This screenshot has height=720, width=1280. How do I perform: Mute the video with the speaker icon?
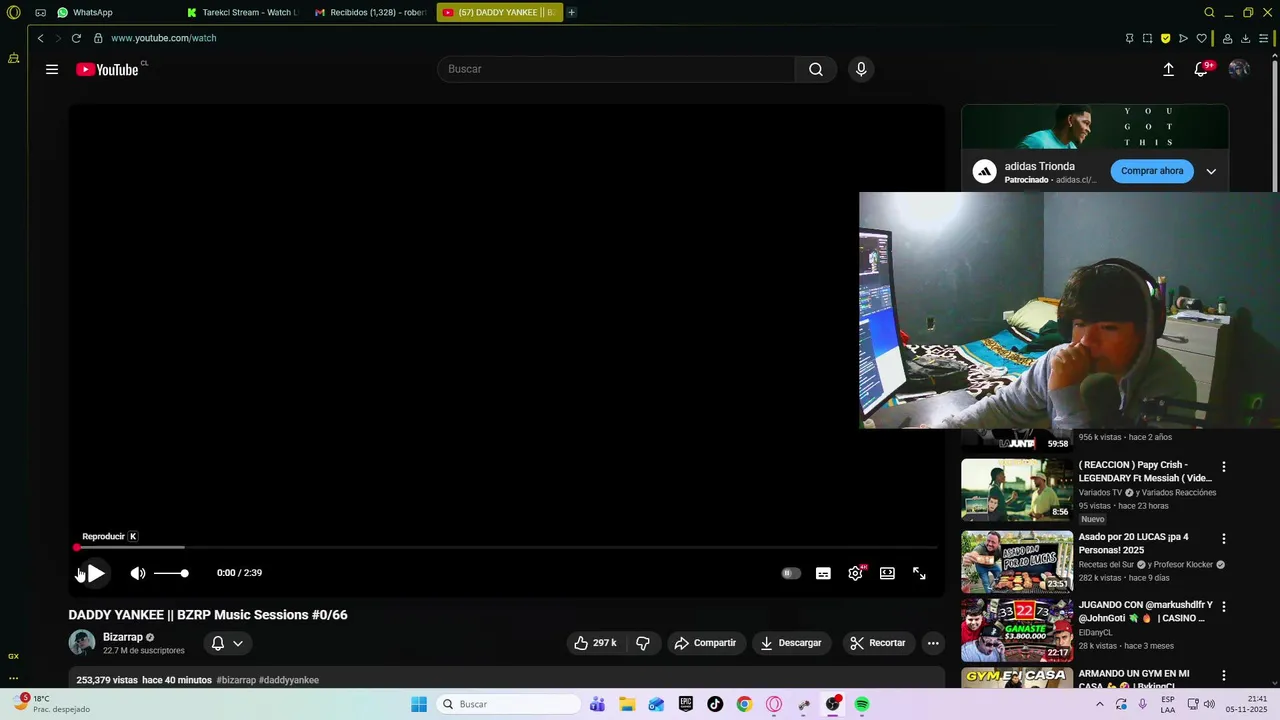[138, 573]
